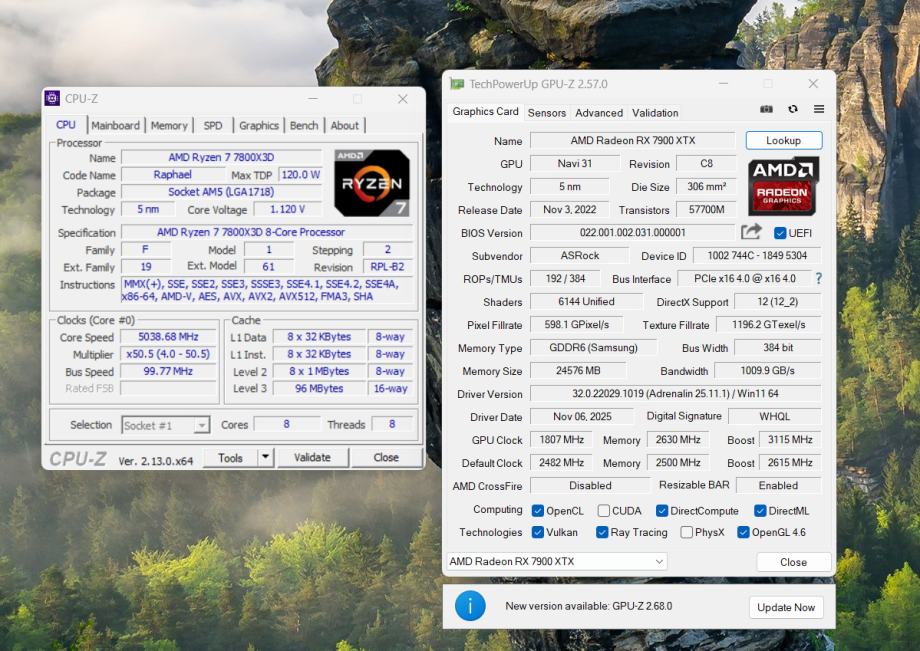This screenshot has height=651, width=920.
Task: Click the Bandwidth value 1009.9 GB/s
Action: click(767, 371)
